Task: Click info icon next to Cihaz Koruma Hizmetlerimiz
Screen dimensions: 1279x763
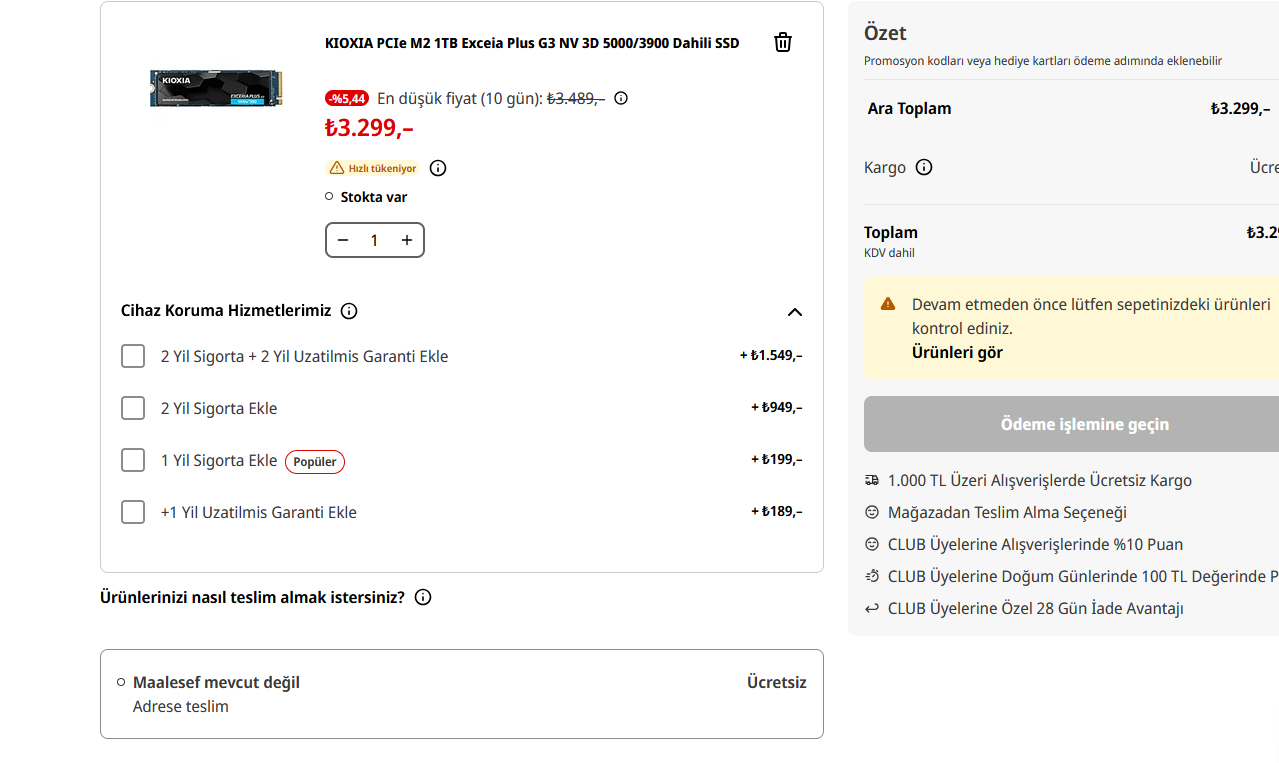Action: coord(349,311)
